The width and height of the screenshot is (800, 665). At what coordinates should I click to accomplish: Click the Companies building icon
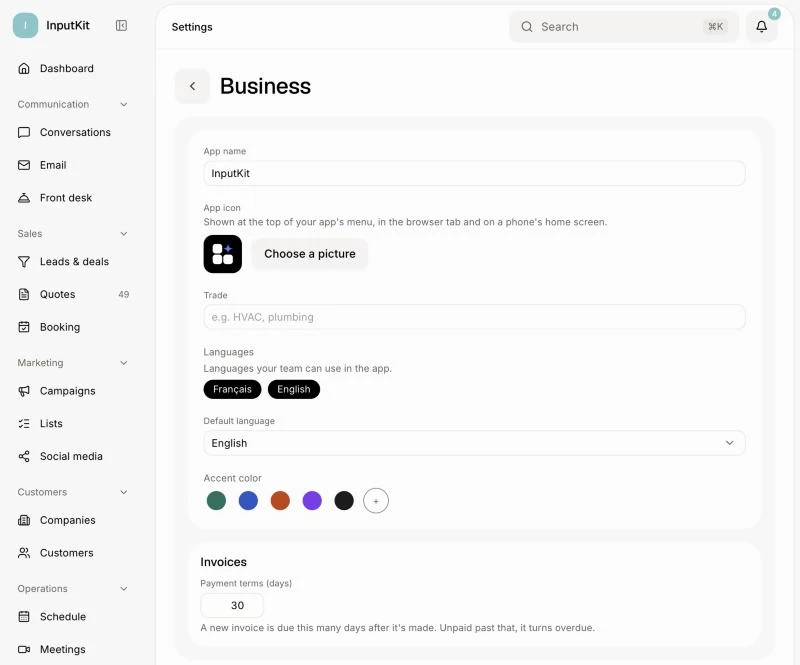point(24,520)
